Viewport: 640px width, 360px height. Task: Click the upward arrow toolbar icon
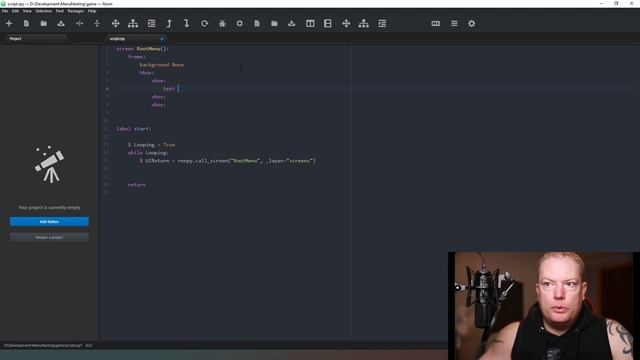tap(169, 24)
